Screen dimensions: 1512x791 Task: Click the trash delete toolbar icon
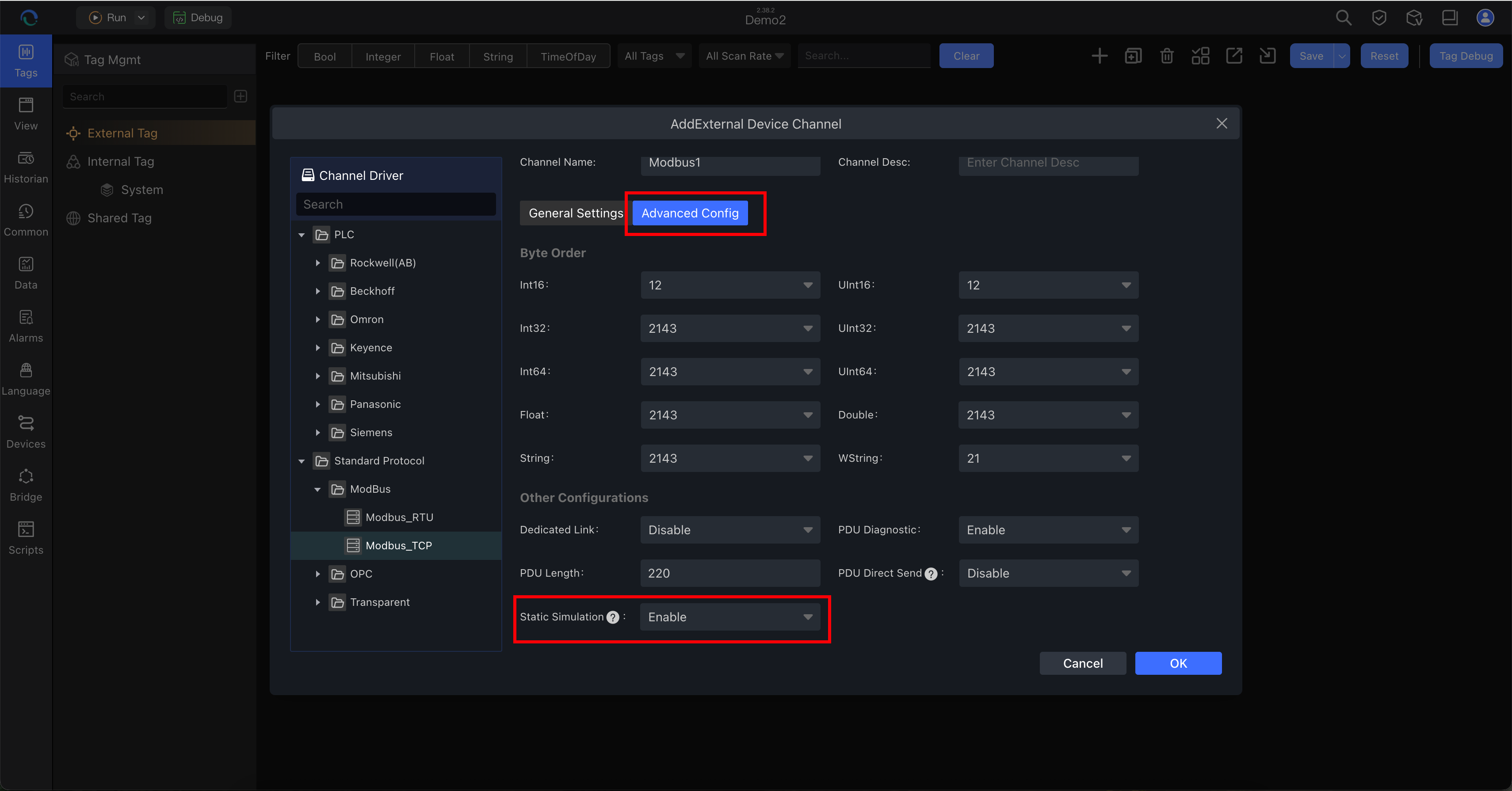point(1167,56)
